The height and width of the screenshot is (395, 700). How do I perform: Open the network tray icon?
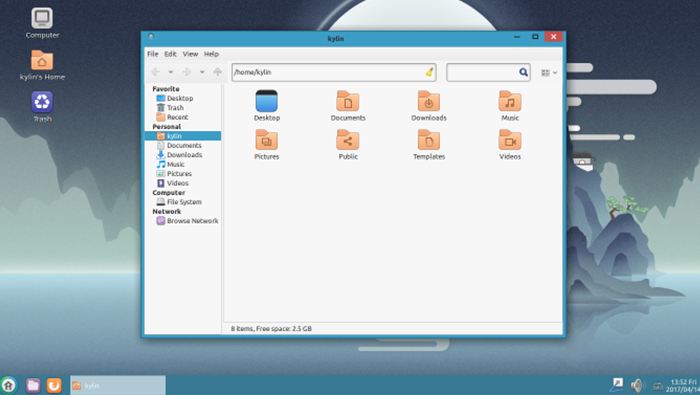(617, 385)
